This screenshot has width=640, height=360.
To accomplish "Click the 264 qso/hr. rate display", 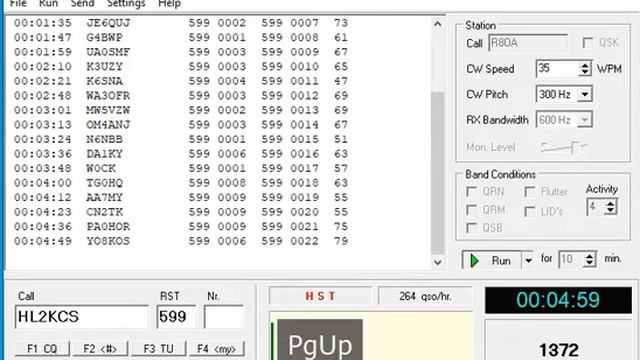I will click(x=425, y=296).
